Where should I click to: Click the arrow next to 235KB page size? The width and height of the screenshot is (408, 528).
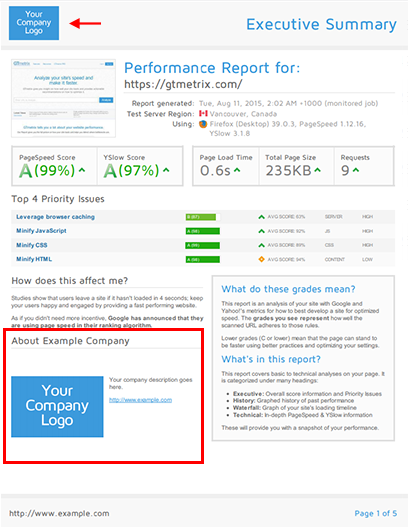317,170
